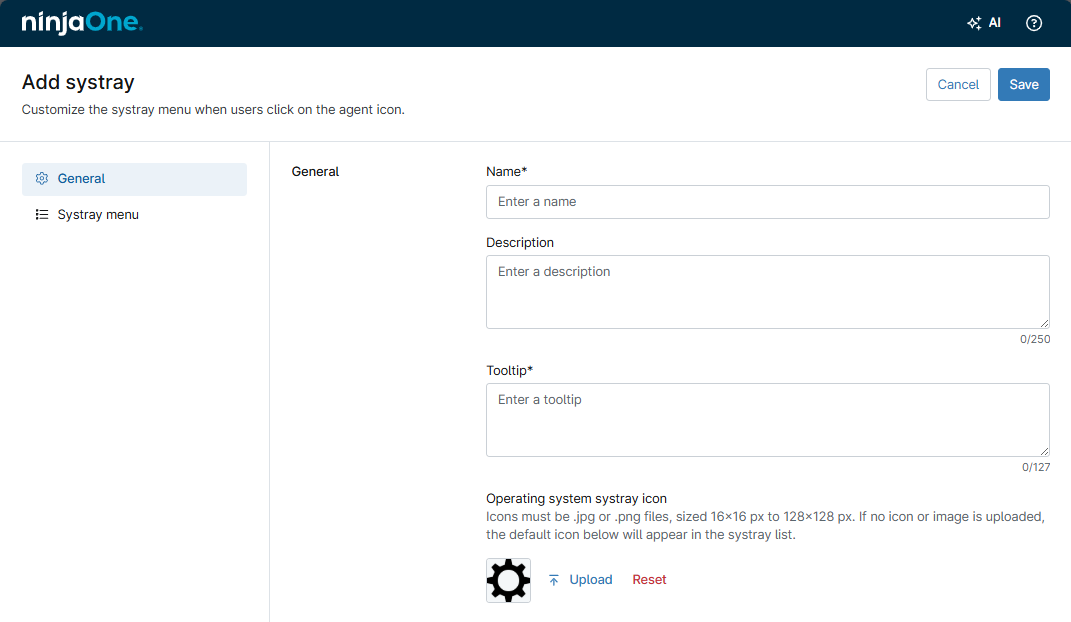Image resolution: width=1071 pixels, height=622 pixels.
Task: Switch to the Systray menu section
Action: (x=98, y=214)
